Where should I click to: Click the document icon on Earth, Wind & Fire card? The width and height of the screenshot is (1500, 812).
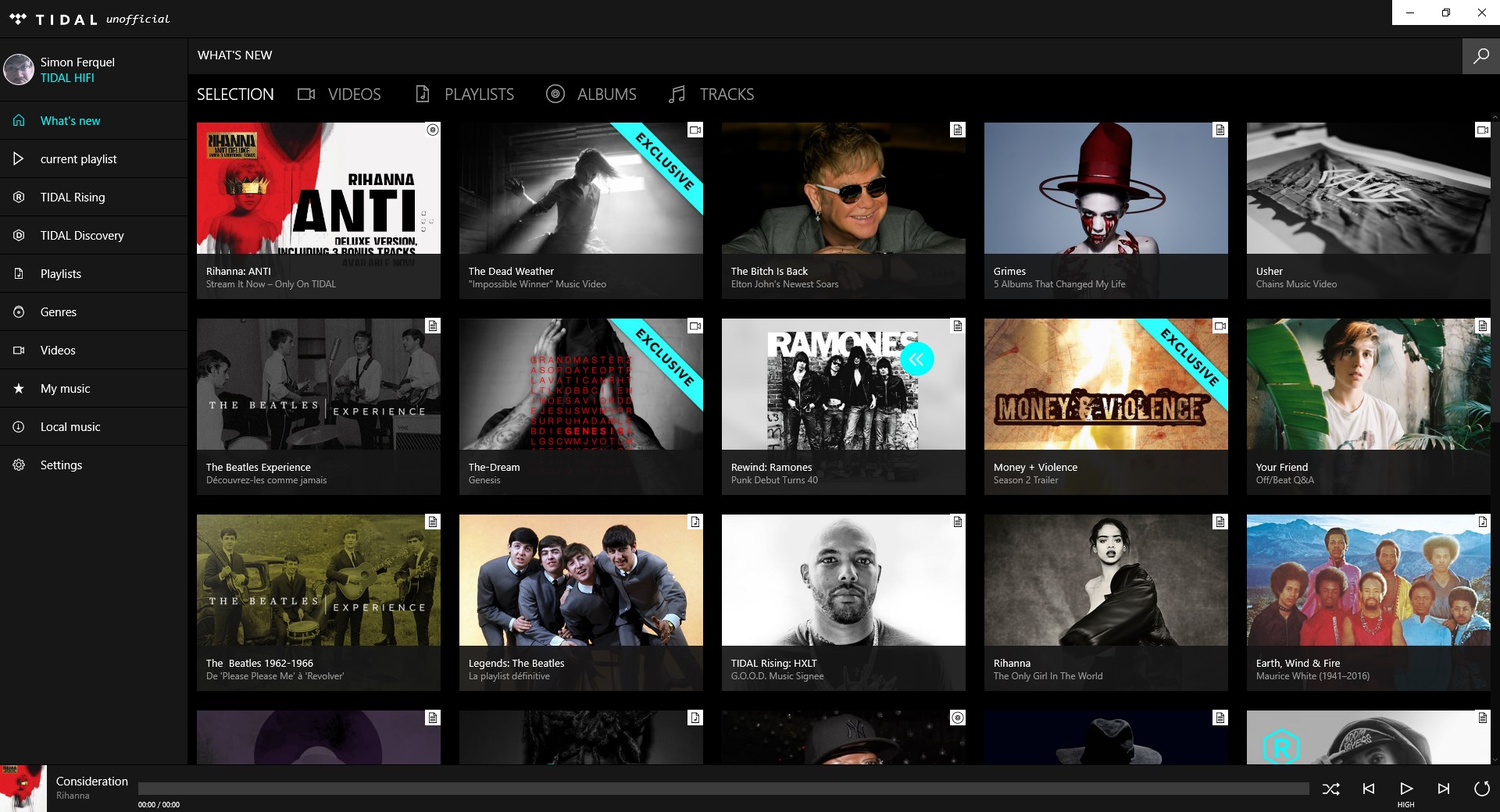pyautogui.click(x=1482, y=522)
